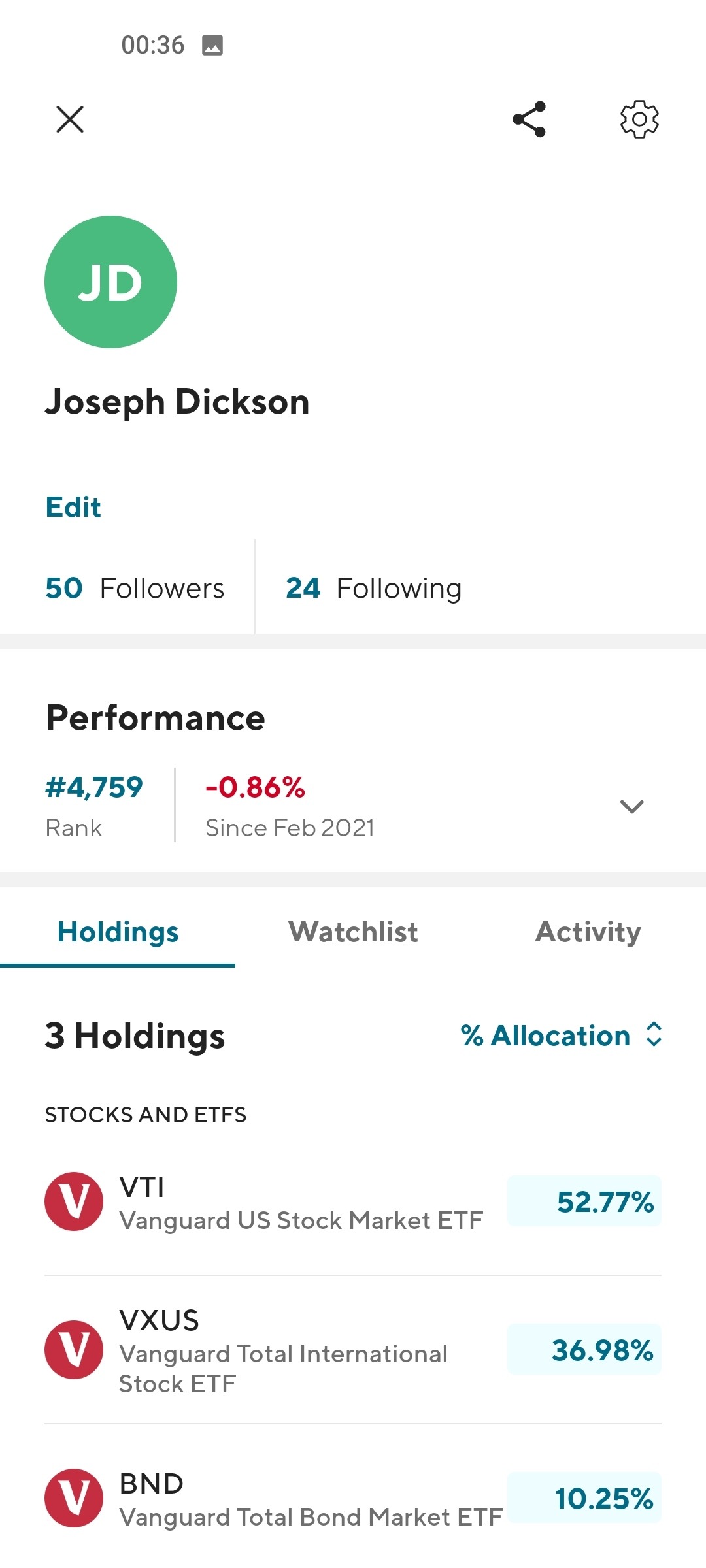The width and height of the screenshot is (706, 1568).
Task: Tap the #4,759 rank value
Action: coord(94,787)
